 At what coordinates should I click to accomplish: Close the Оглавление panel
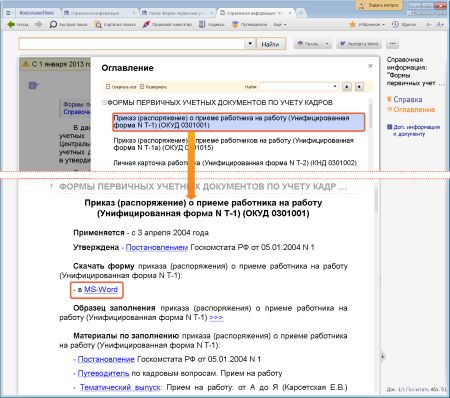coord(370,66)
